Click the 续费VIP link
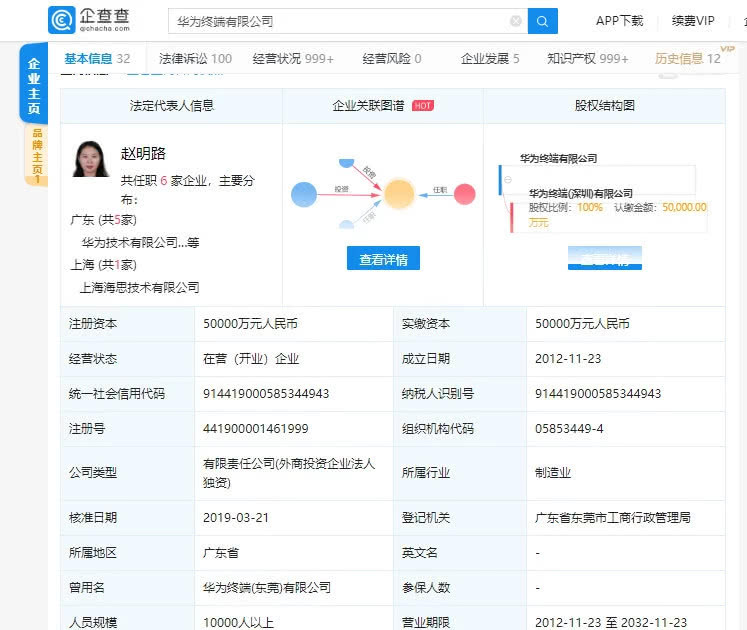Screen dimensions: 747x630 pos(693,21)
